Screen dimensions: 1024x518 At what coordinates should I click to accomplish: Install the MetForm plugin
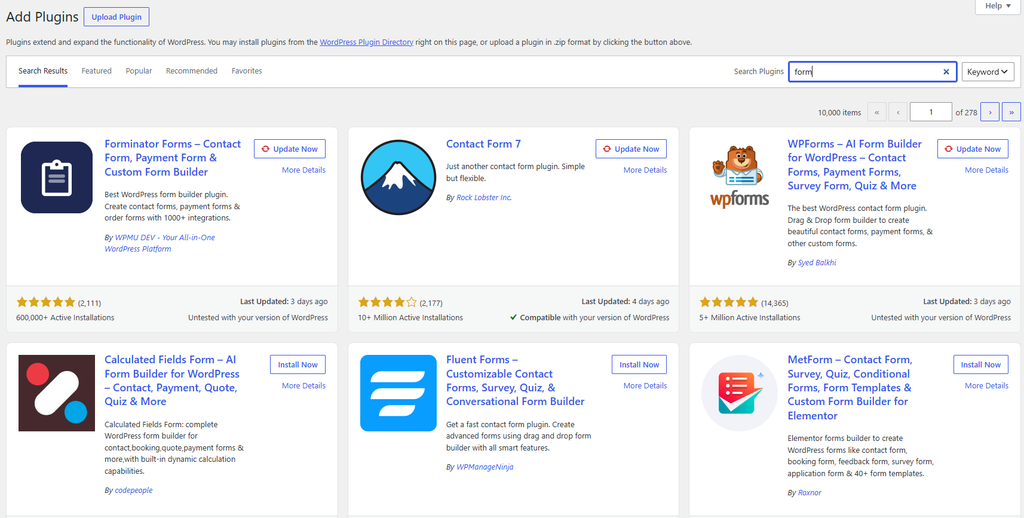981,364
